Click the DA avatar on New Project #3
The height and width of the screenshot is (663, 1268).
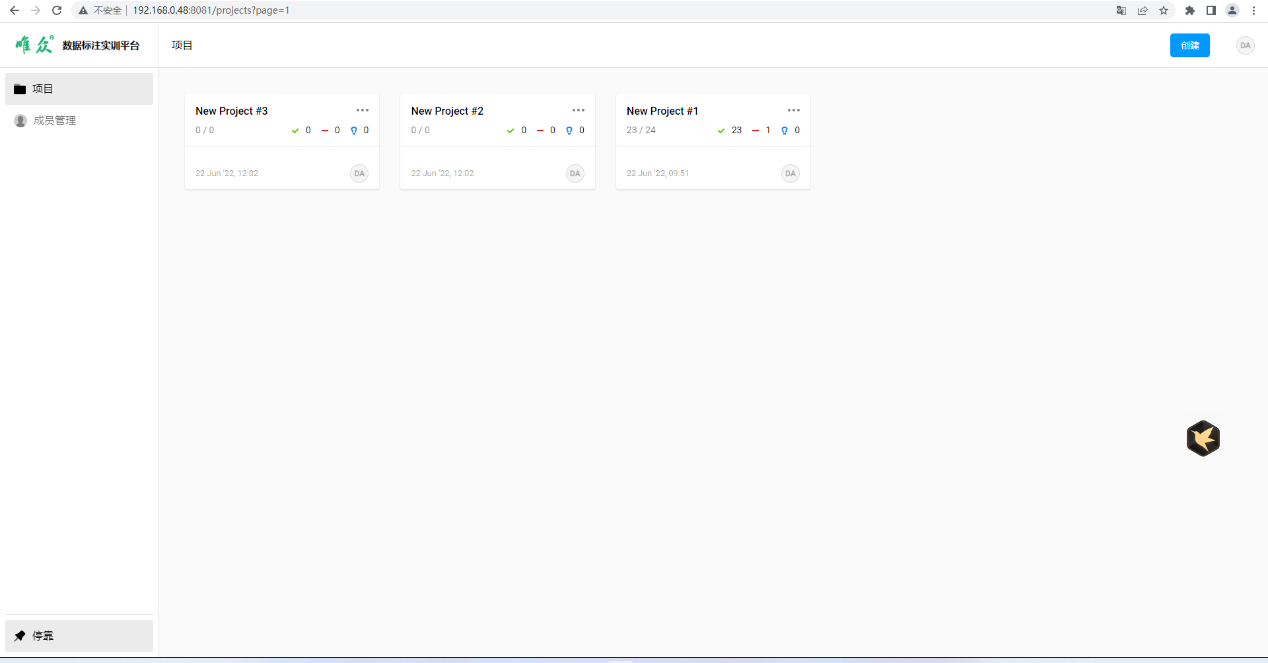(x=359, y=173)
